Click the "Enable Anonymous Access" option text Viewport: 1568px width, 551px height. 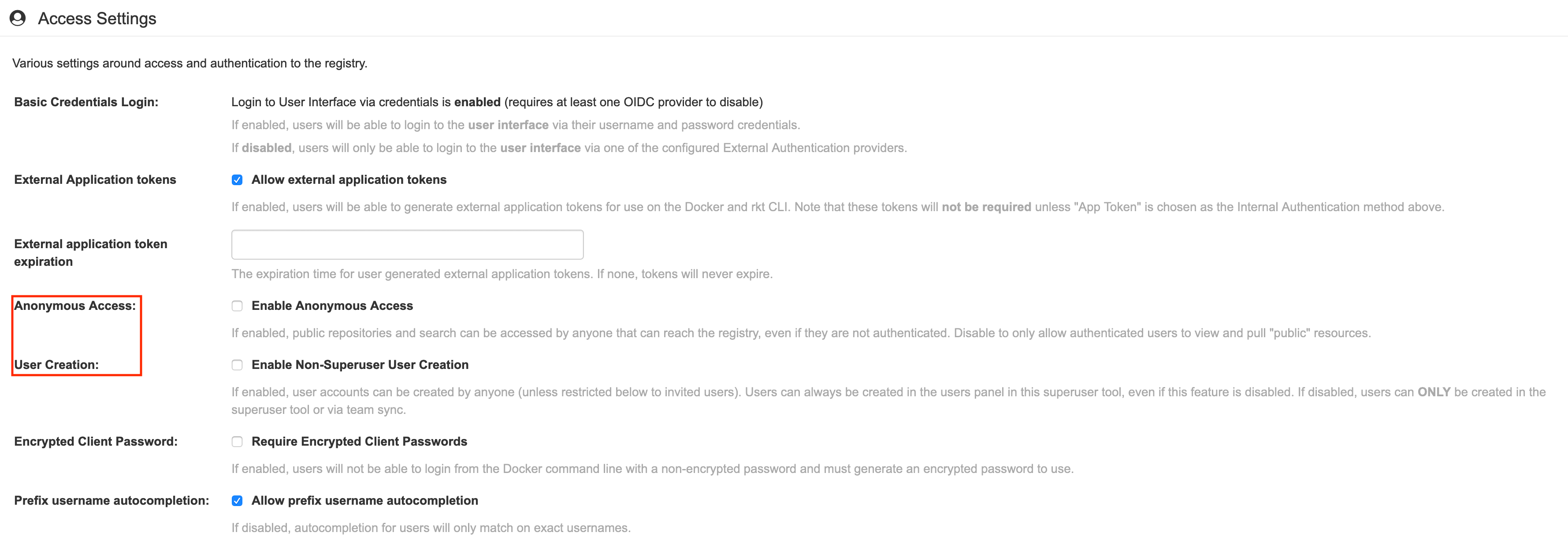point(332,305)
